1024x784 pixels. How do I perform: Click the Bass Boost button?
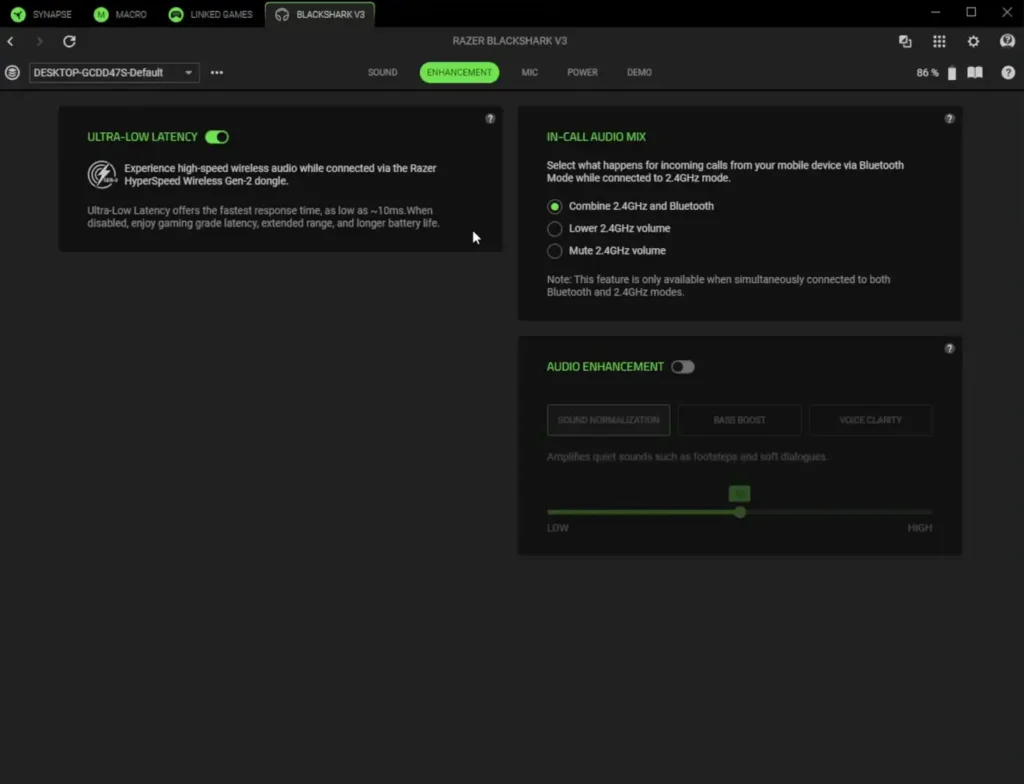tap(739, 420)
